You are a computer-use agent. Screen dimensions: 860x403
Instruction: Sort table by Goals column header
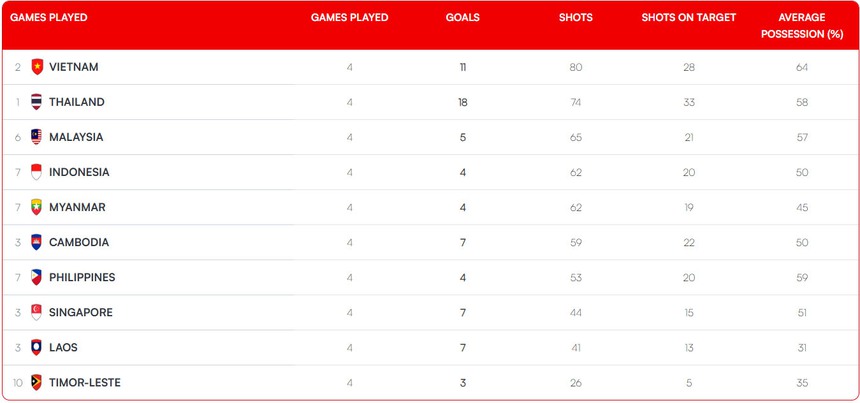click(462, 18)
